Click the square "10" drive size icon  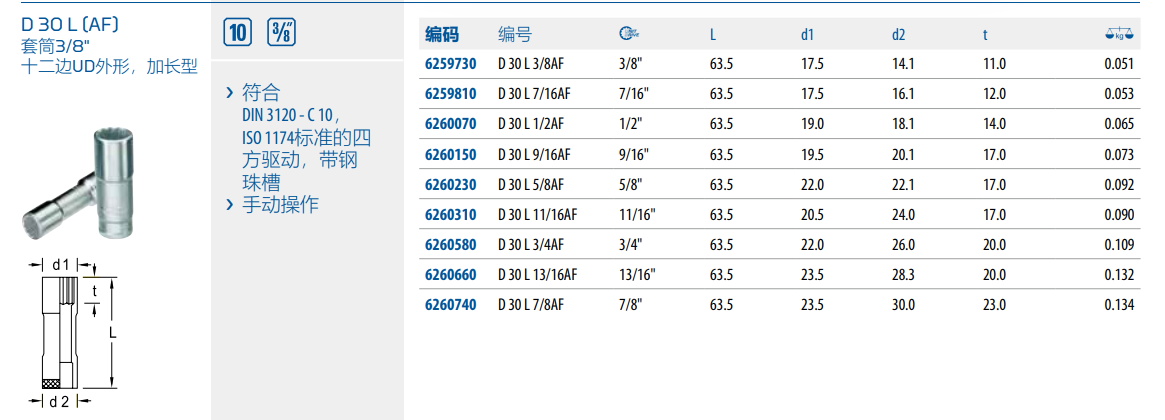pos(237,32)
